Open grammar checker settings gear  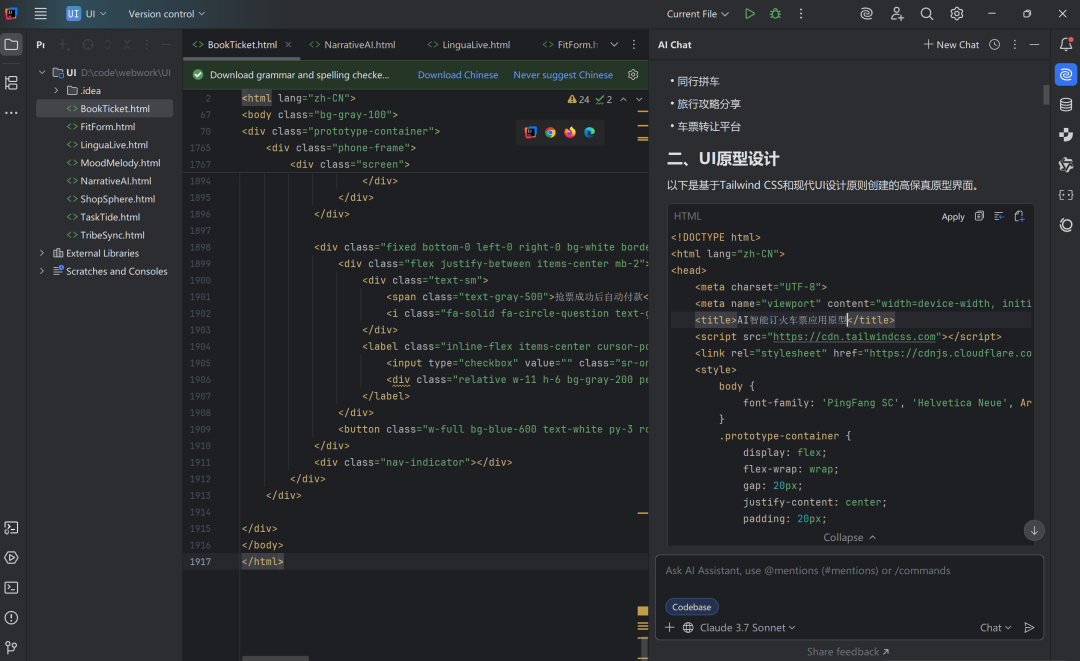click(x=633, y=74)
